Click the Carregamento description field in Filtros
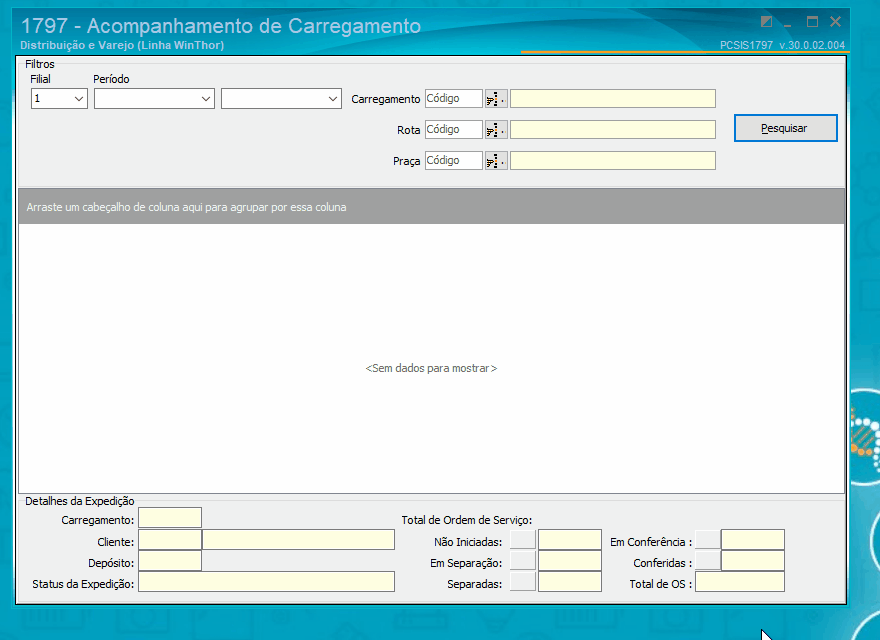Viewport: 880px width, 640px height. point(612,99)
